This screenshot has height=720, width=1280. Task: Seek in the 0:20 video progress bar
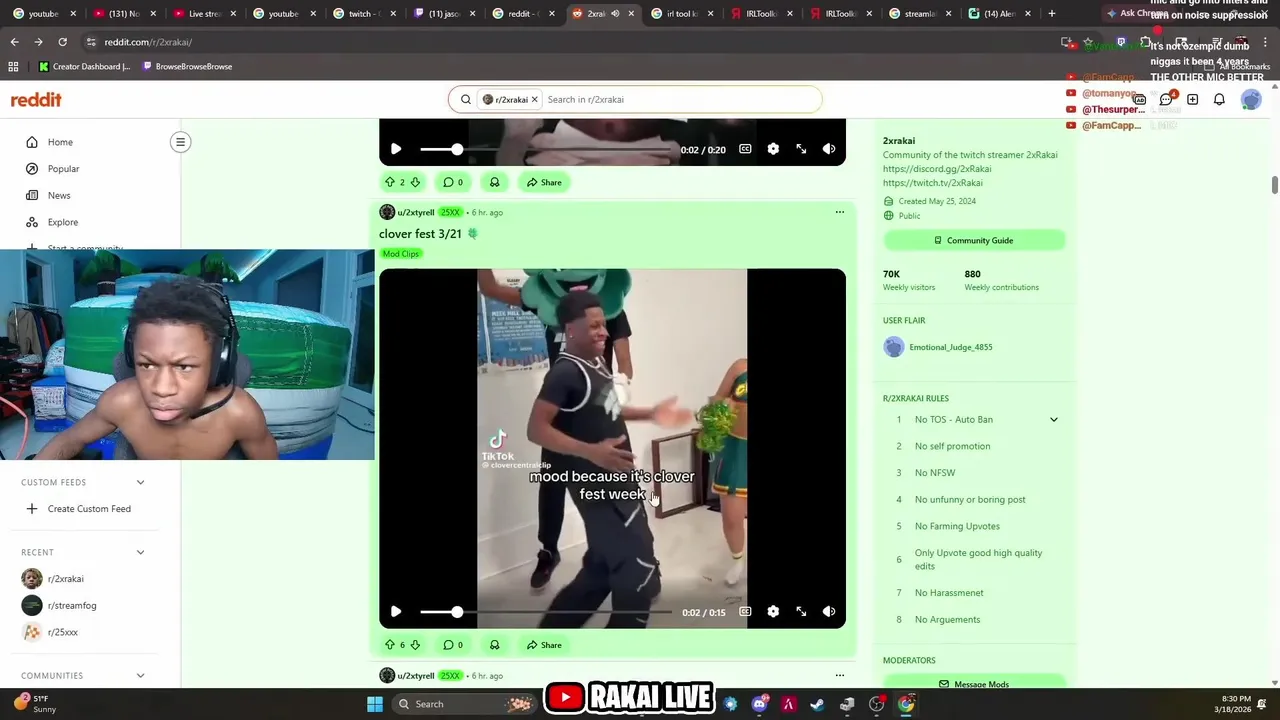(x=546, y=149)
